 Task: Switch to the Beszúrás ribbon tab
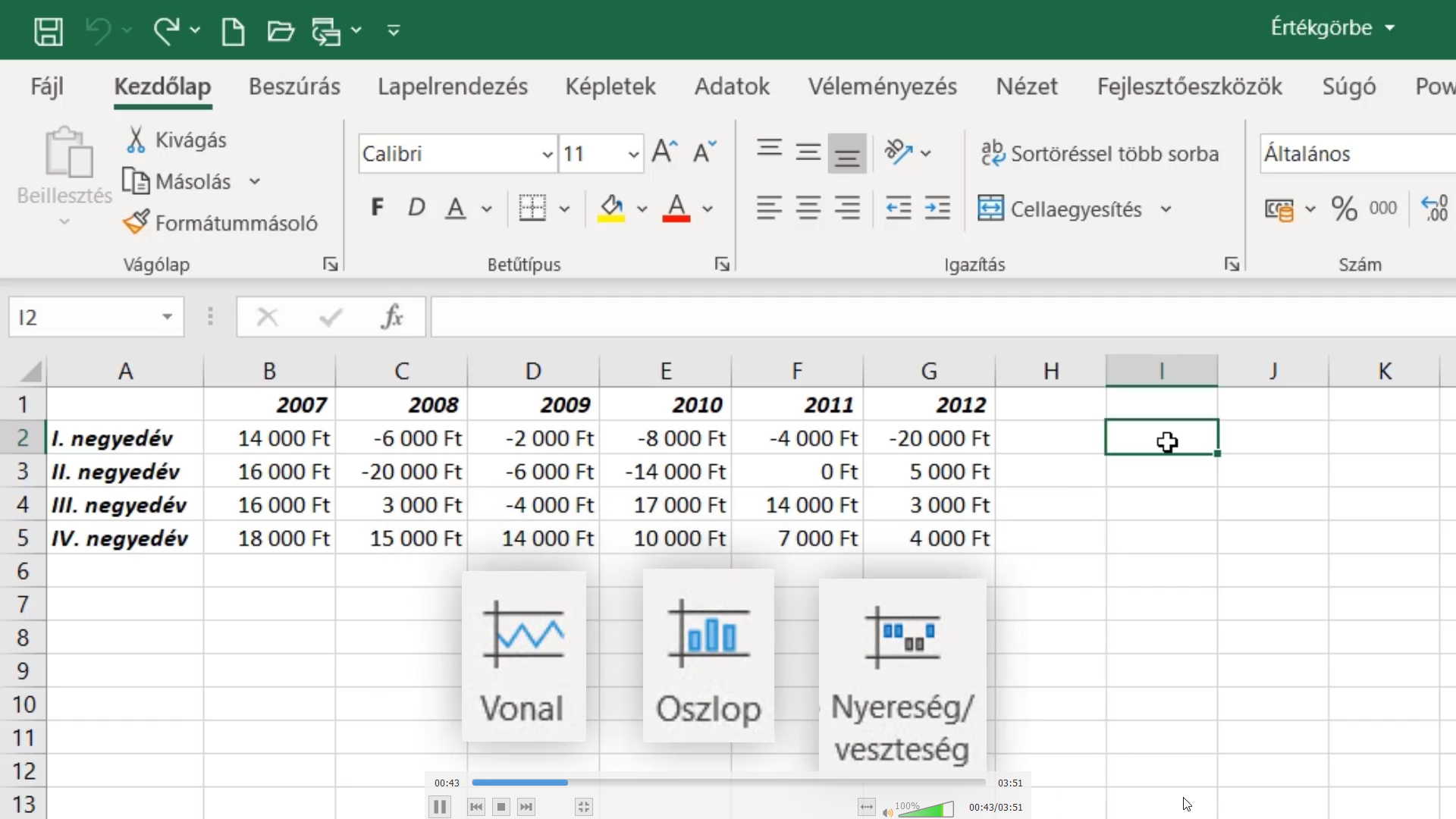coord(294,86)
